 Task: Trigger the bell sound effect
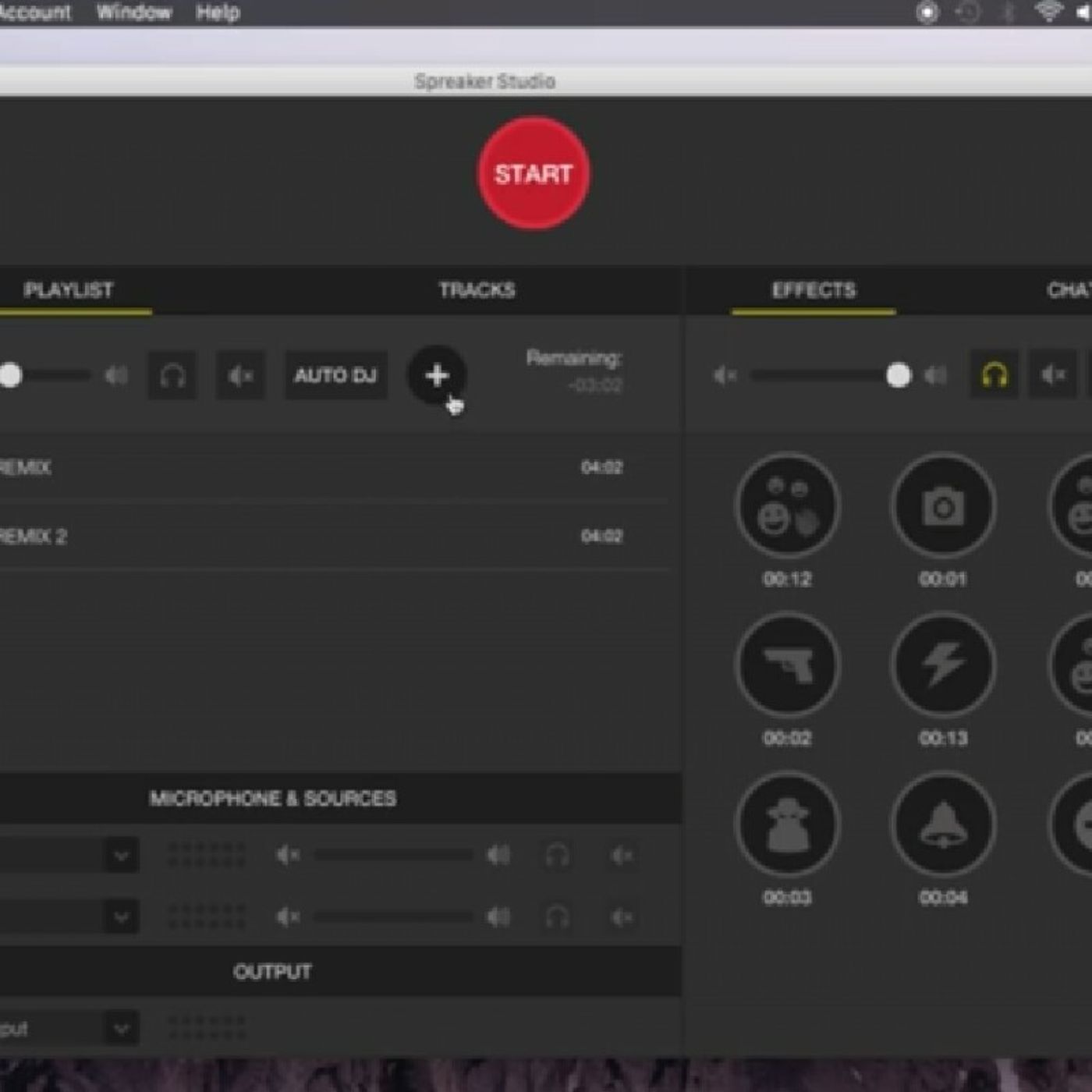[943, 824]
